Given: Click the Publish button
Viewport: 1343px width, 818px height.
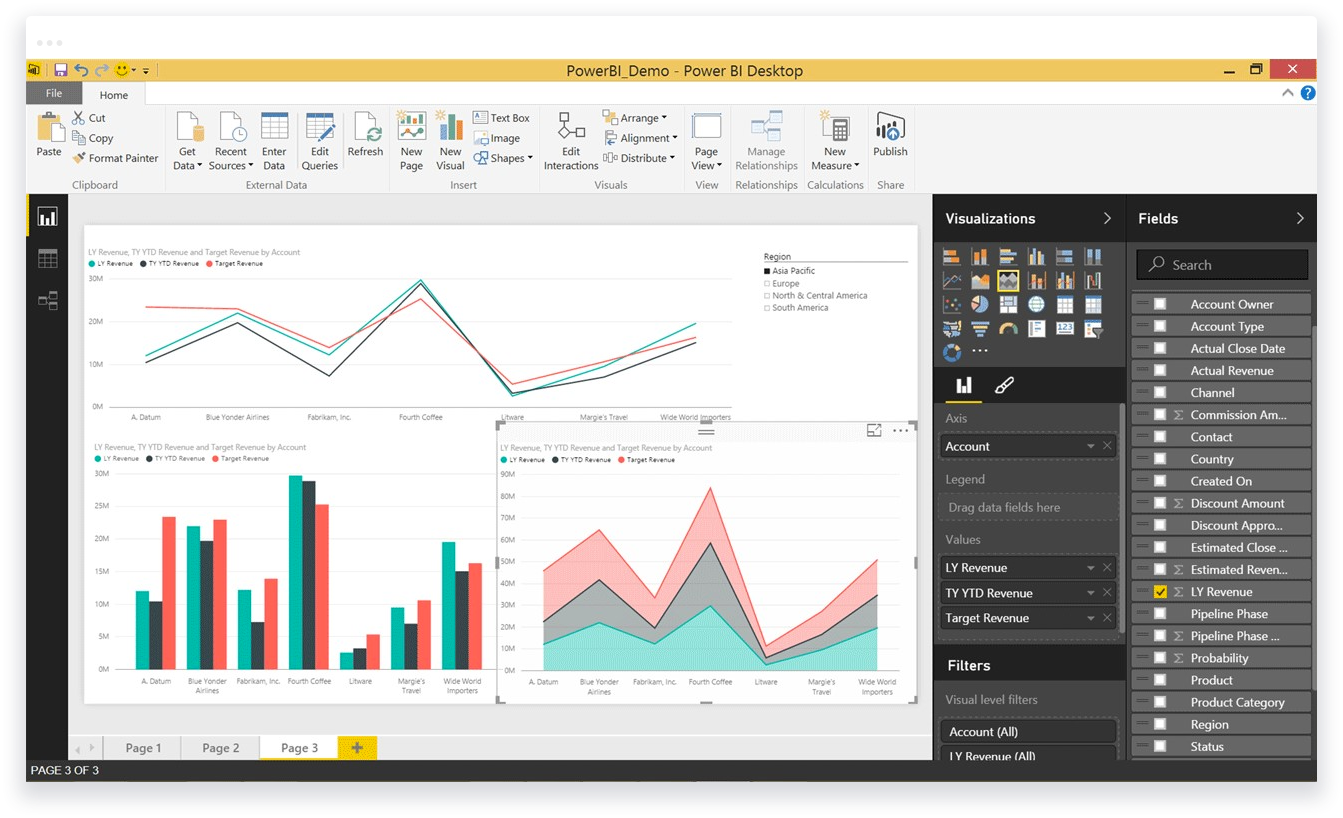Looking at the screenshot, I should click(890, 136).
